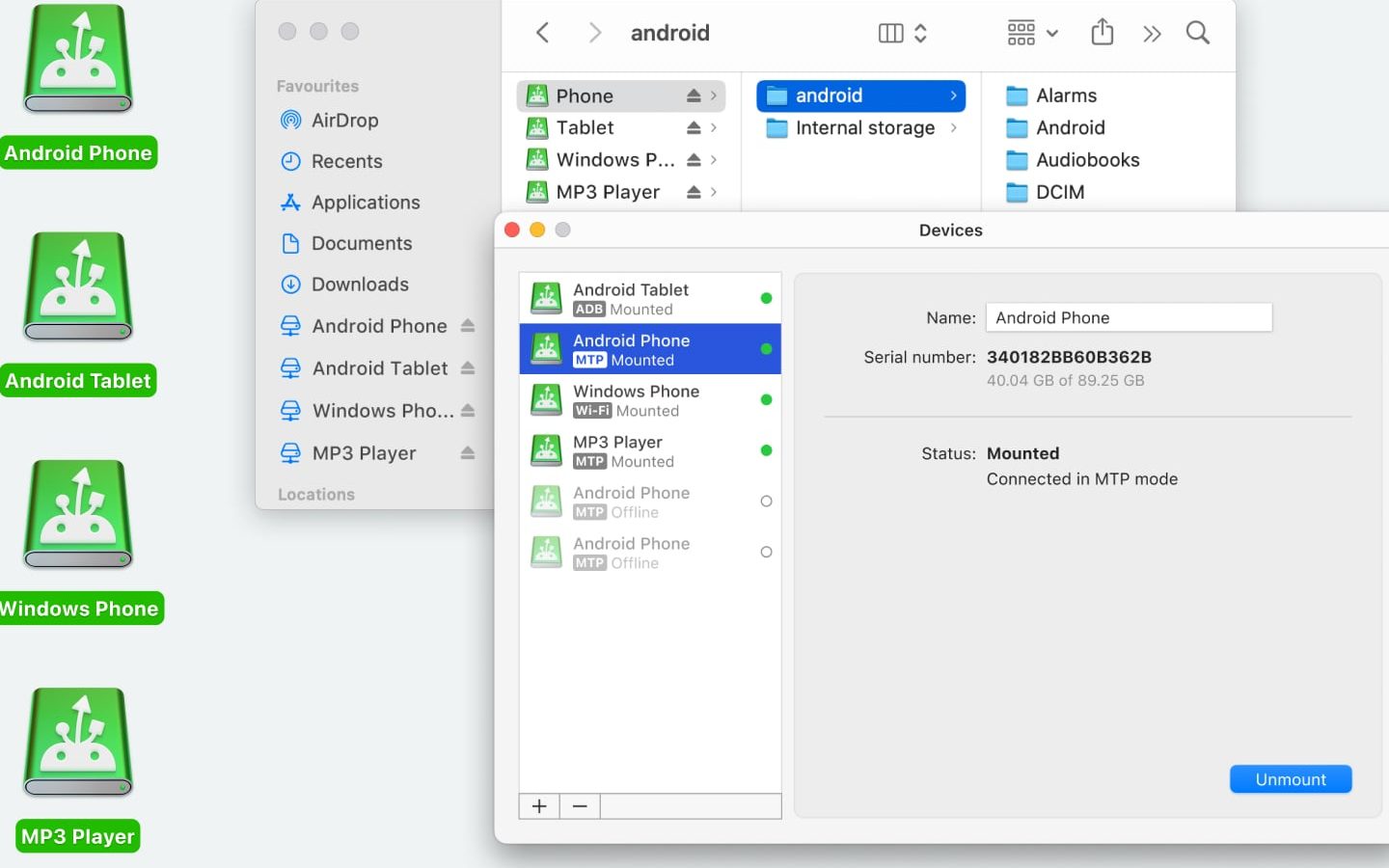The width and height of the screenshot is (1389, 868).
Task: Expand Phone row chevron in Finder
Action: [x=714, y=95]
